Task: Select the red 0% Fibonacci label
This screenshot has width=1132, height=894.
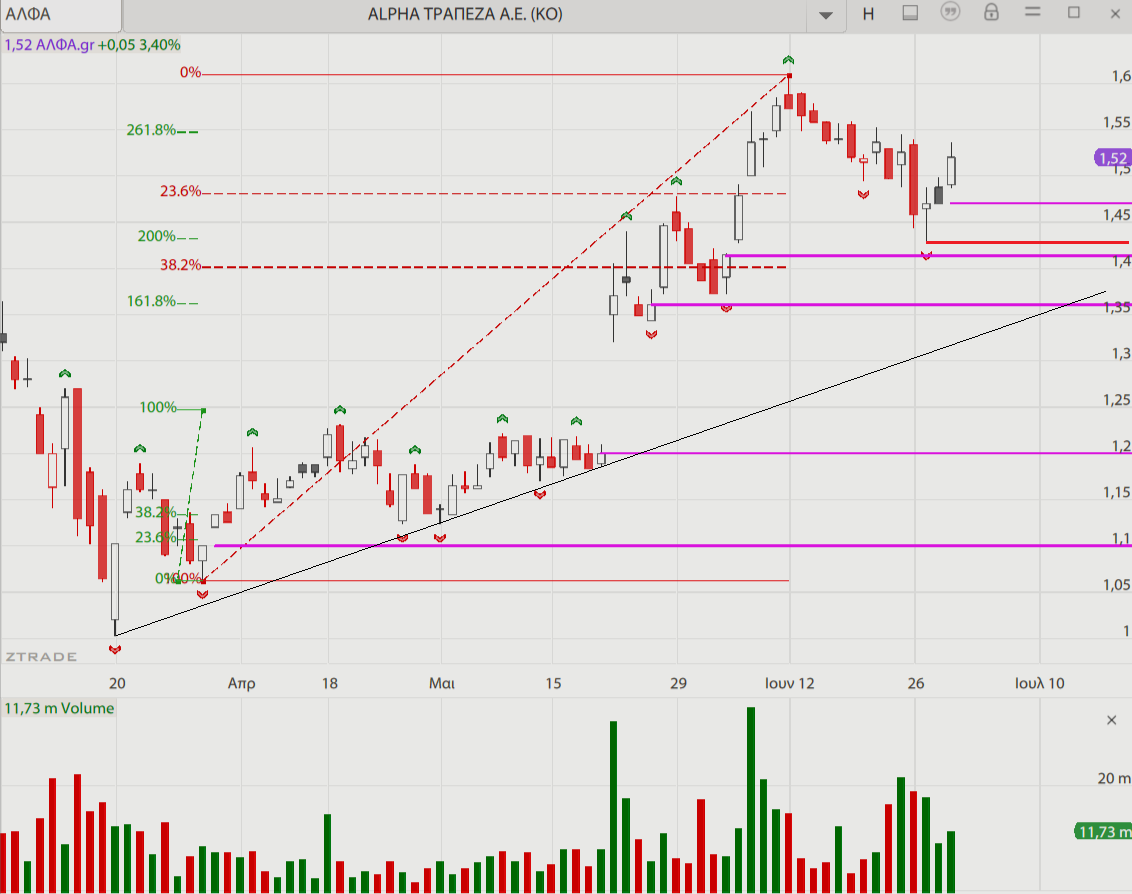Action: (191, 72)
